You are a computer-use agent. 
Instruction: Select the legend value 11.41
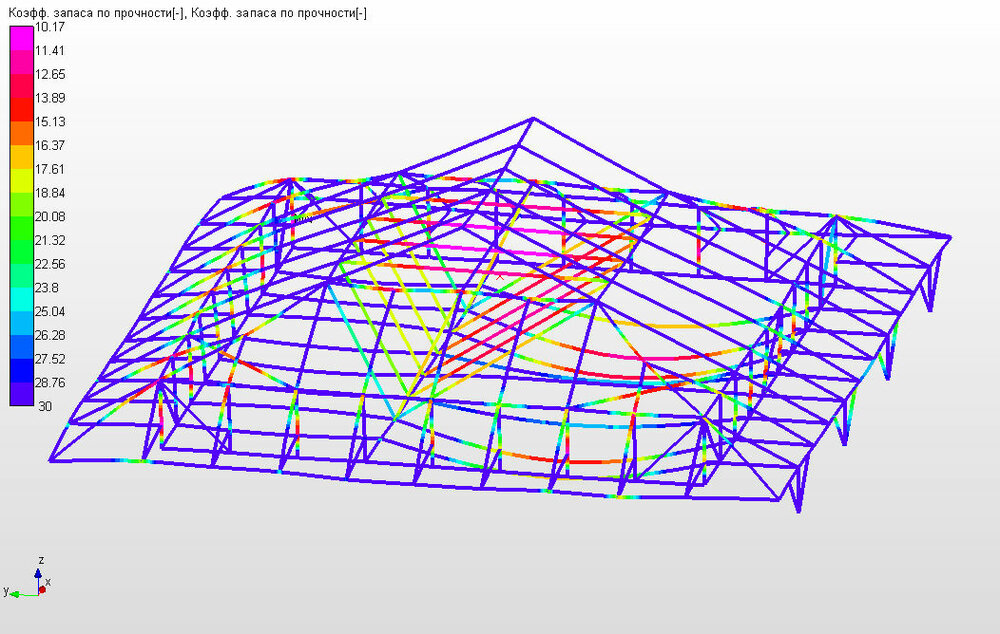pyautogui.click(x=50, y=50)
